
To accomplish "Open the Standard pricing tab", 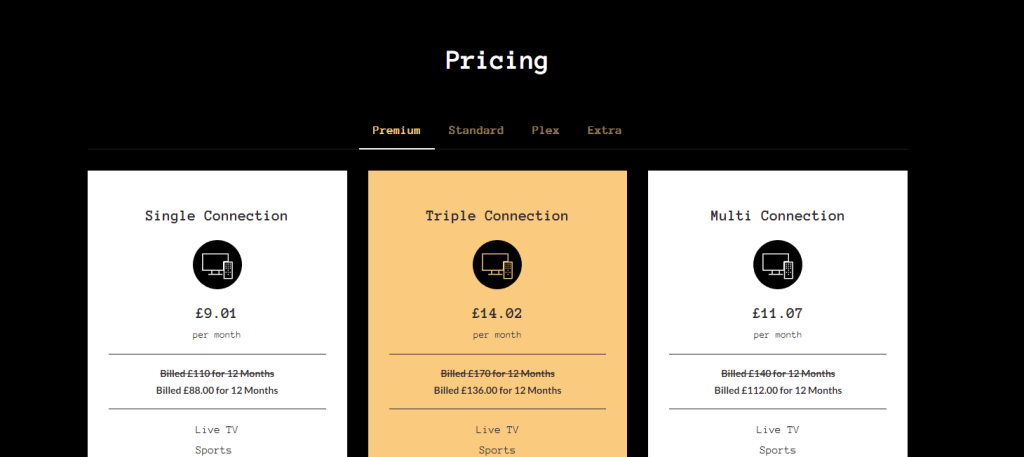I will point(476,131).
